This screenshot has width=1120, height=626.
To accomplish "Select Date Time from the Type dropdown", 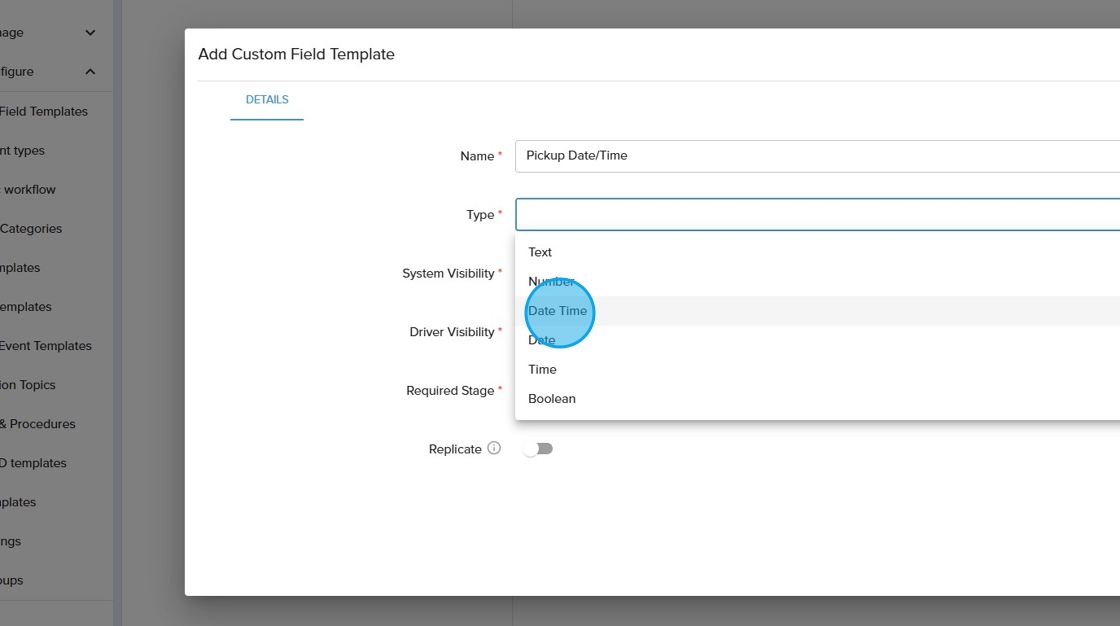I will [558, 311].
